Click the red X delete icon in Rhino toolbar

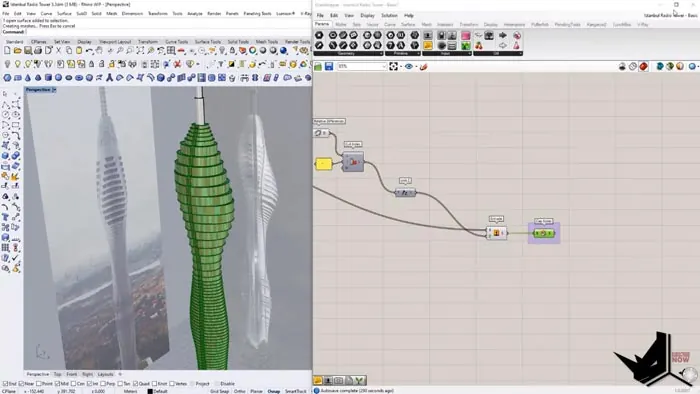[x=177, y=64]
